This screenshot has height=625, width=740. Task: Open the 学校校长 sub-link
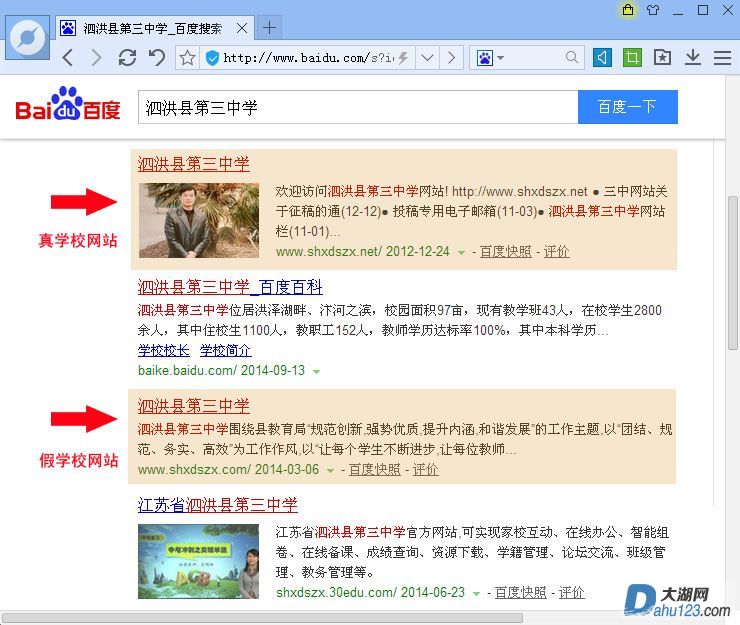pos(163,350)
